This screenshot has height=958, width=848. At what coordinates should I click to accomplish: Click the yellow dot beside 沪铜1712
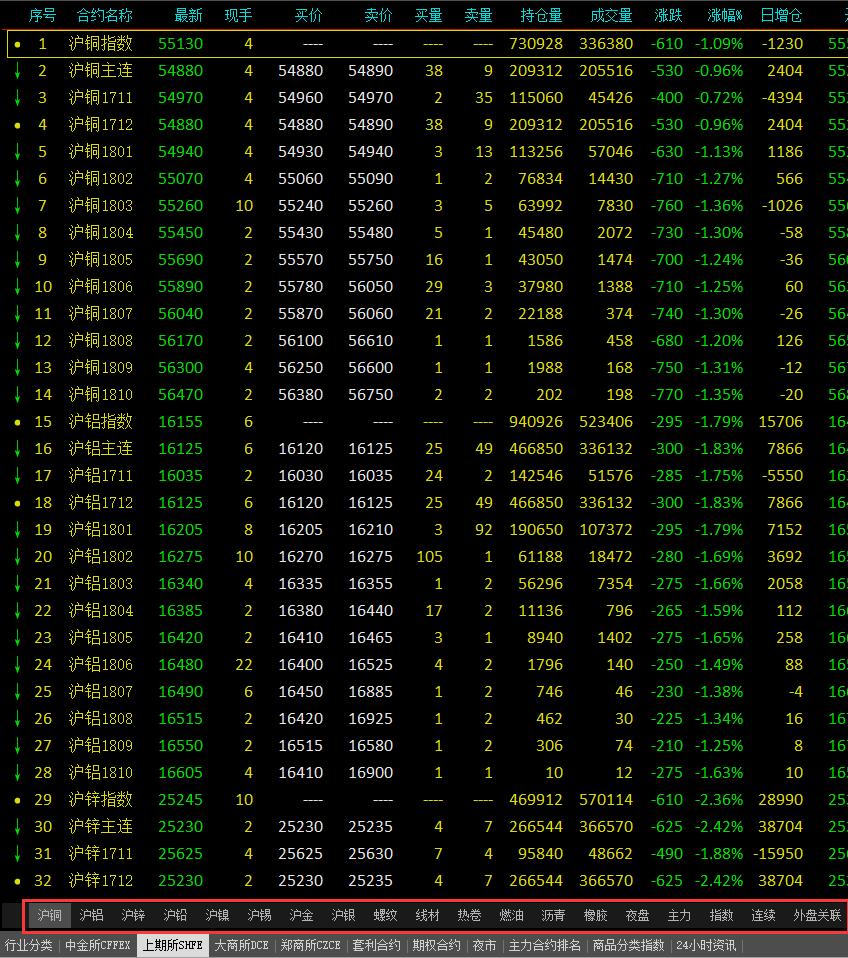(x=17, y=125)
